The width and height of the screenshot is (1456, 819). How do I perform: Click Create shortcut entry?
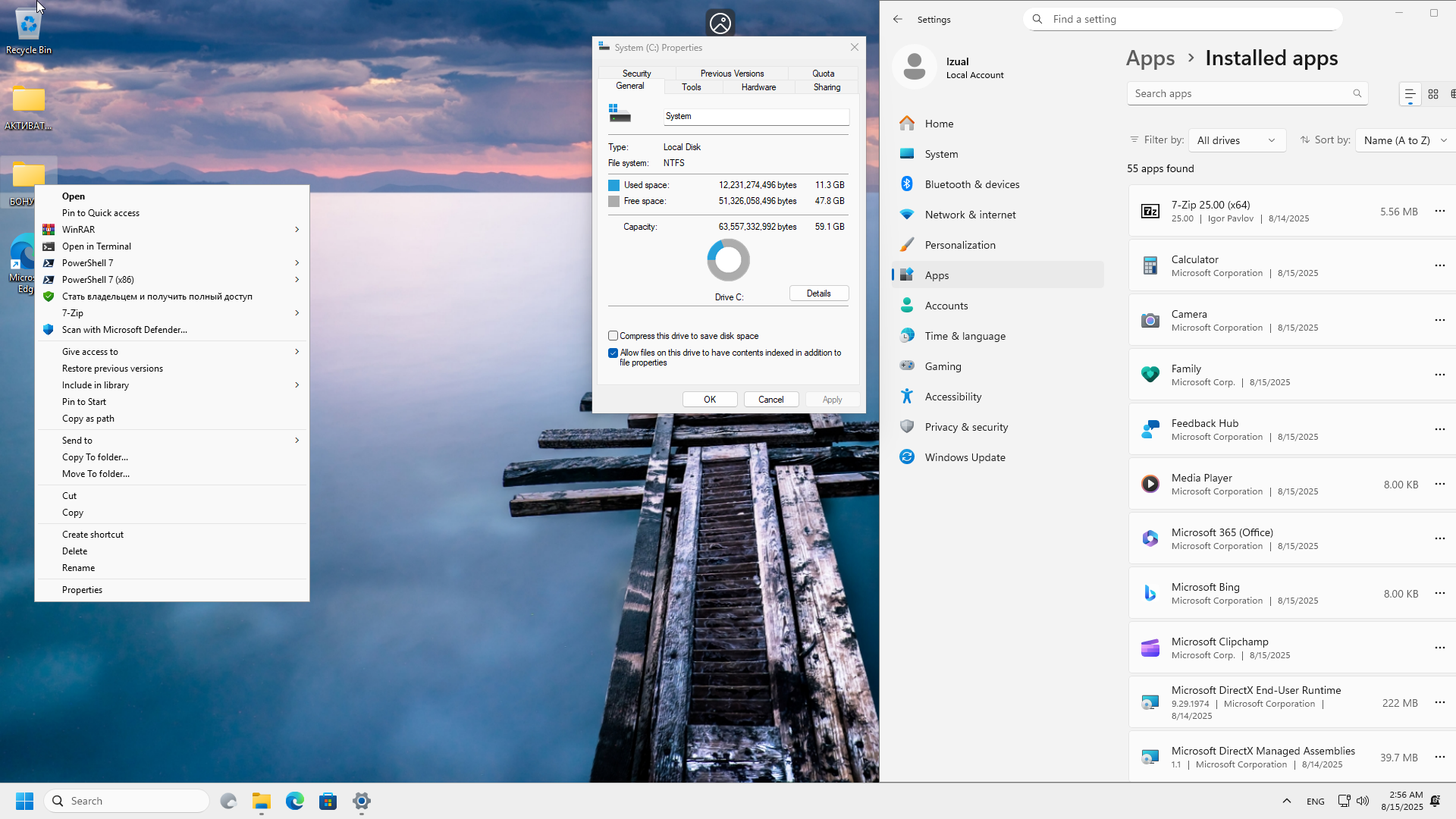172,535
